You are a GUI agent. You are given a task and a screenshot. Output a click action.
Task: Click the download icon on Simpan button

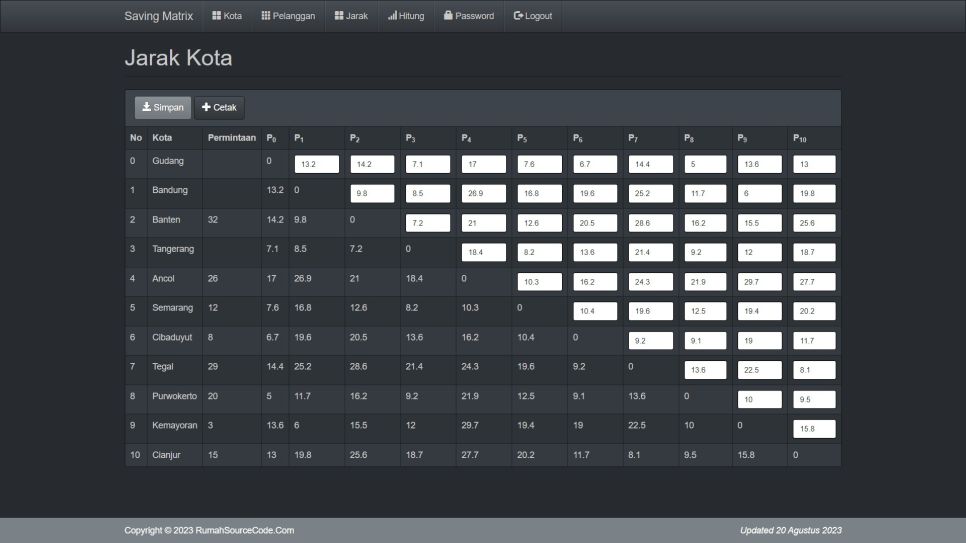(146, 107)
